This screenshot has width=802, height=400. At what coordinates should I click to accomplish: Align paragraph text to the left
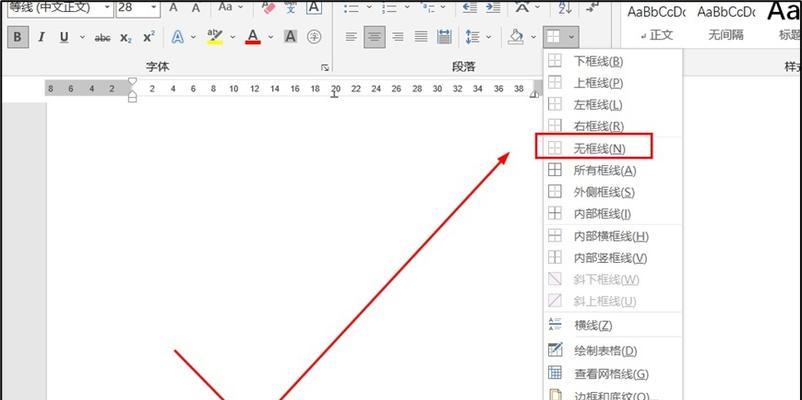[351, 37]
